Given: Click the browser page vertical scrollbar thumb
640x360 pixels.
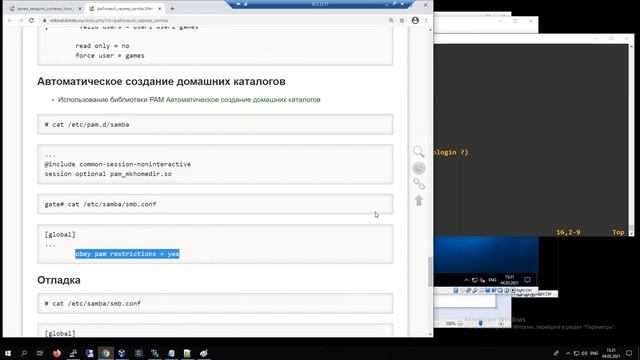Looking at the screenshot, I should (x=430, y=272).
